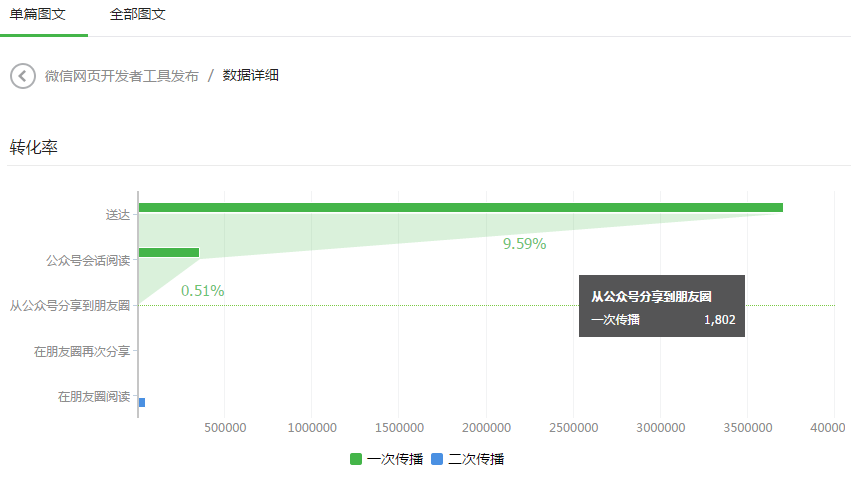Click the 从公众号分享到朋友圈 axis label

point(70,306)
